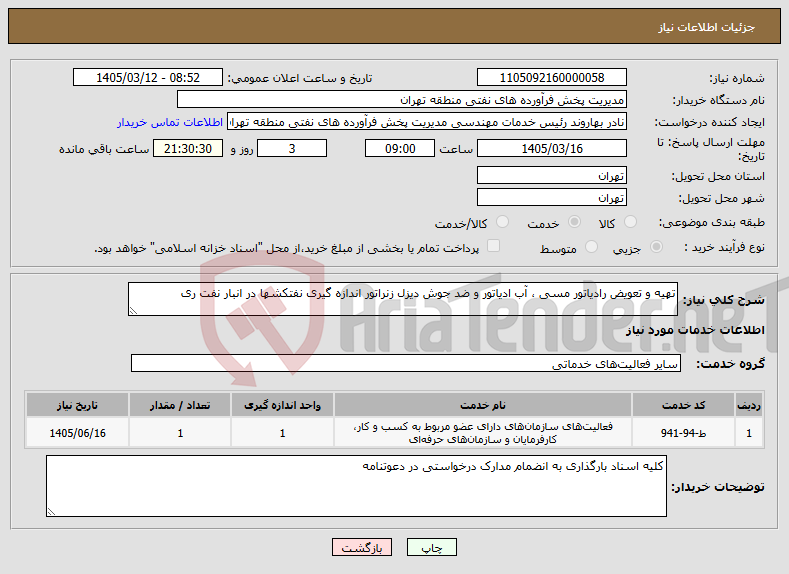Click the اطلاعات خدمات مورد نیاز section heading
The width and height of the screenshot is (789, 574).
point(695,330)
